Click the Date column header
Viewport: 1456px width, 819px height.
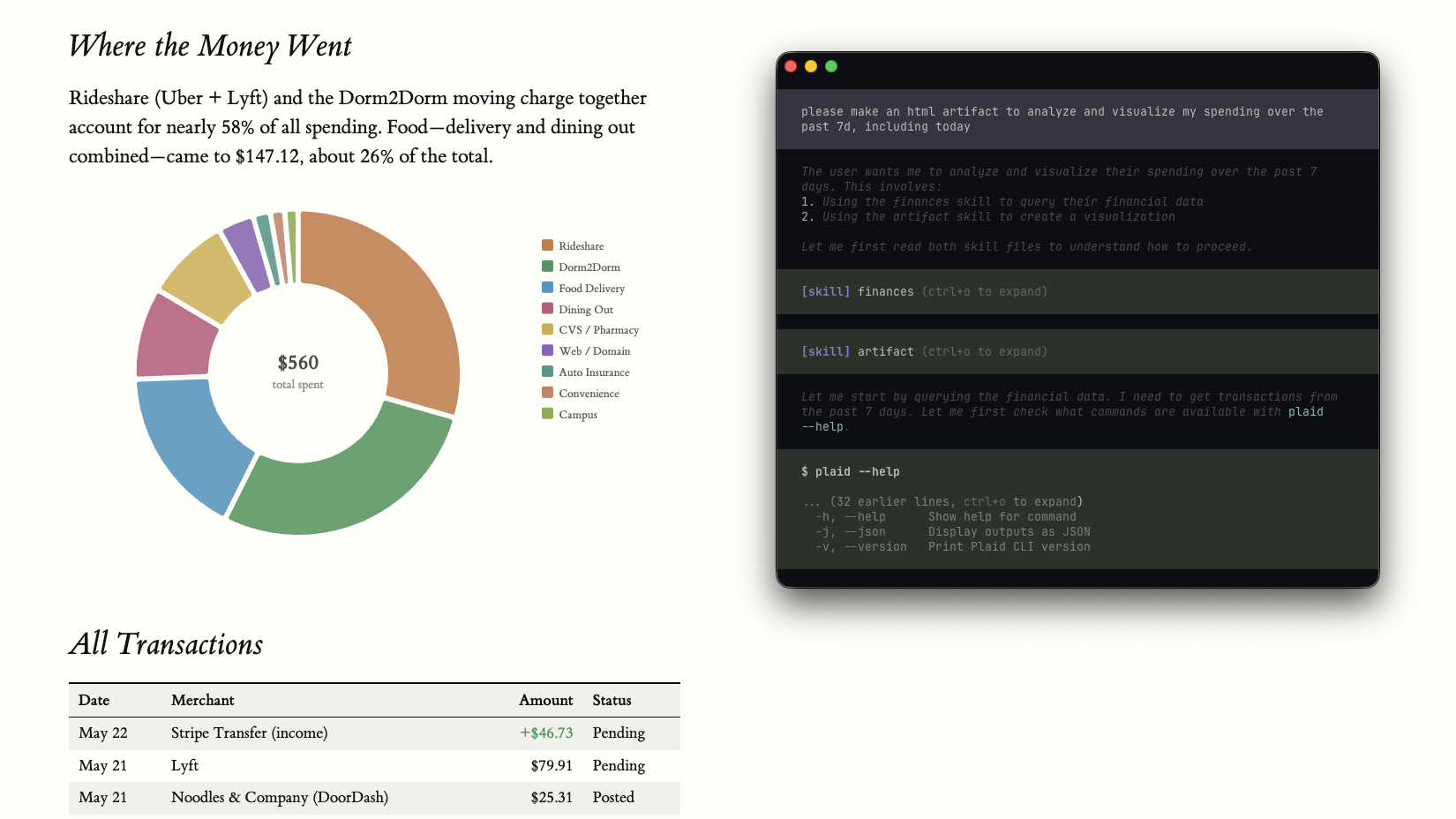point(94,700)
